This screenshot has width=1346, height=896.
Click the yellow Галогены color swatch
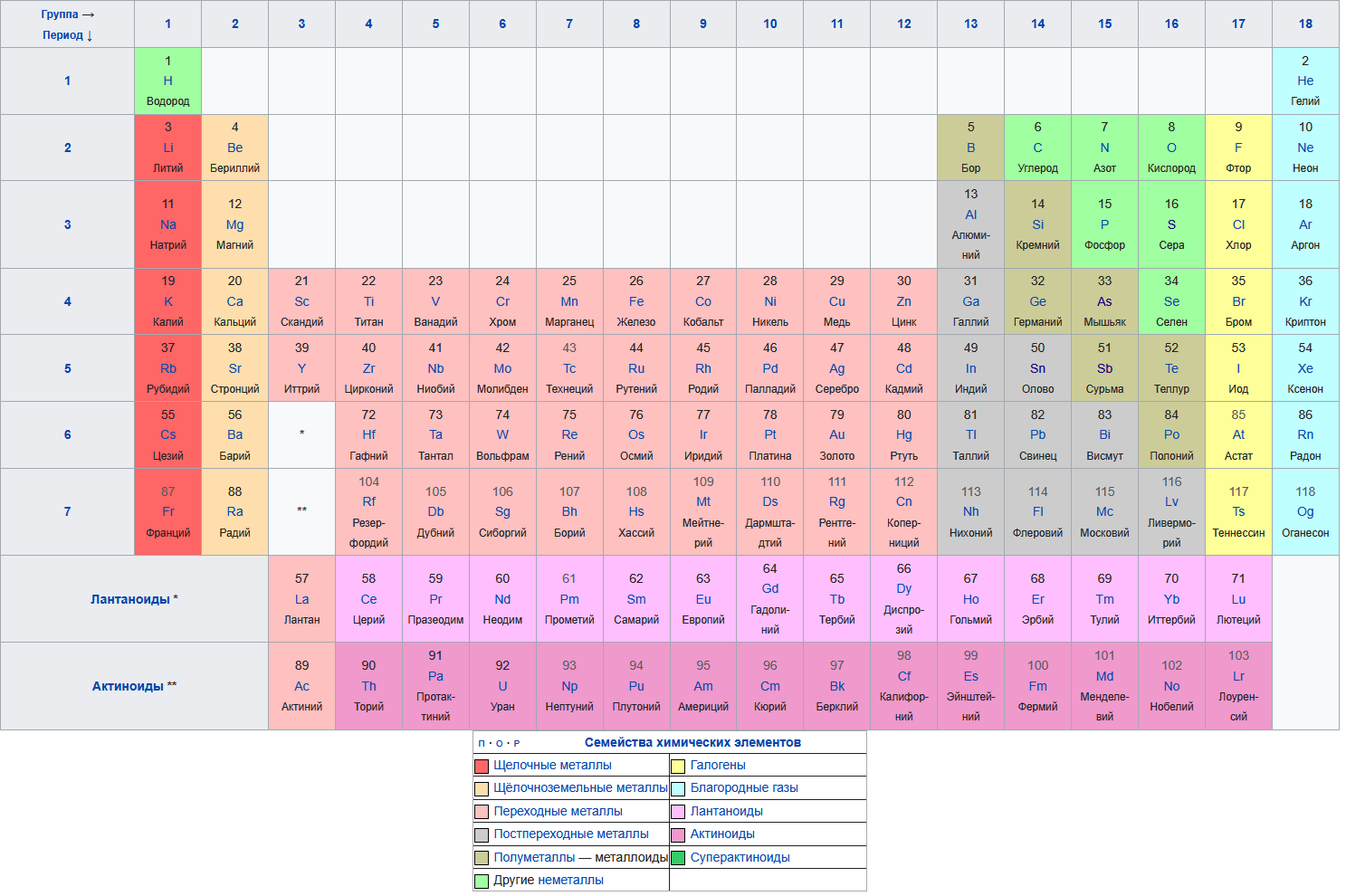coord(678,766)
